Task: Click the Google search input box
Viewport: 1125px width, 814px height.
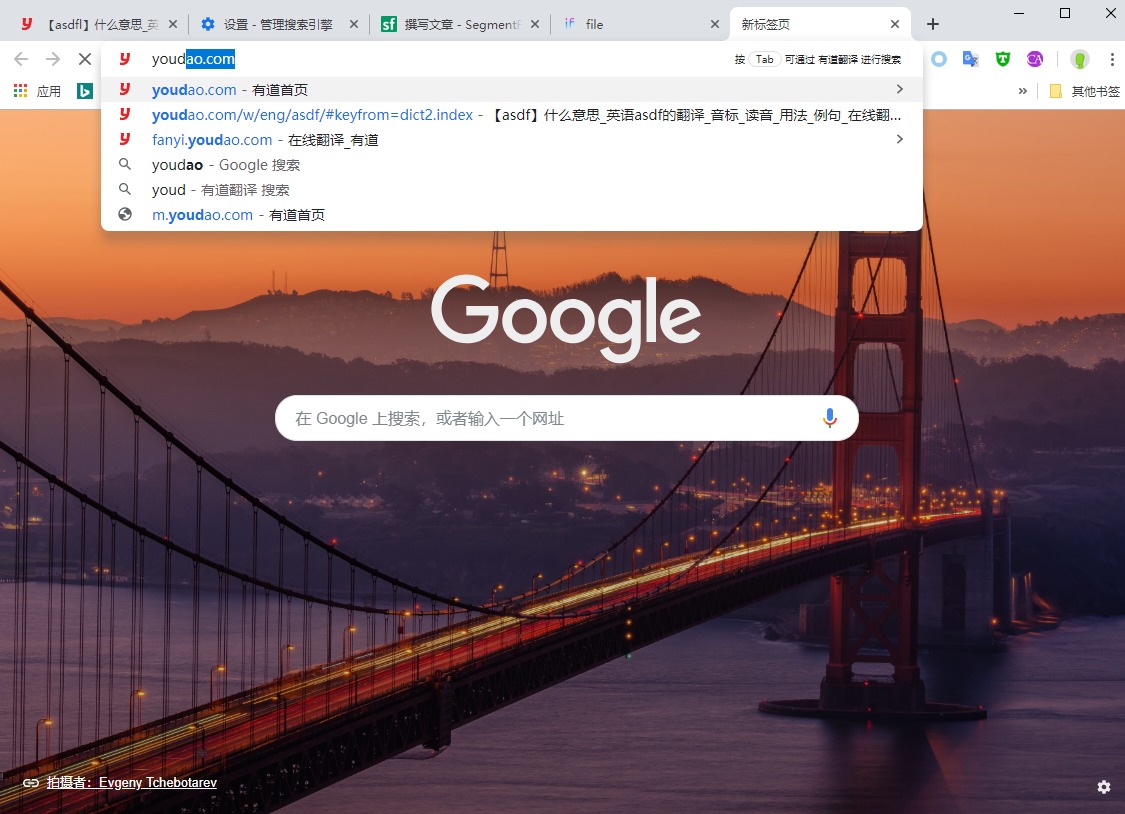Action: tap(550, 418)
